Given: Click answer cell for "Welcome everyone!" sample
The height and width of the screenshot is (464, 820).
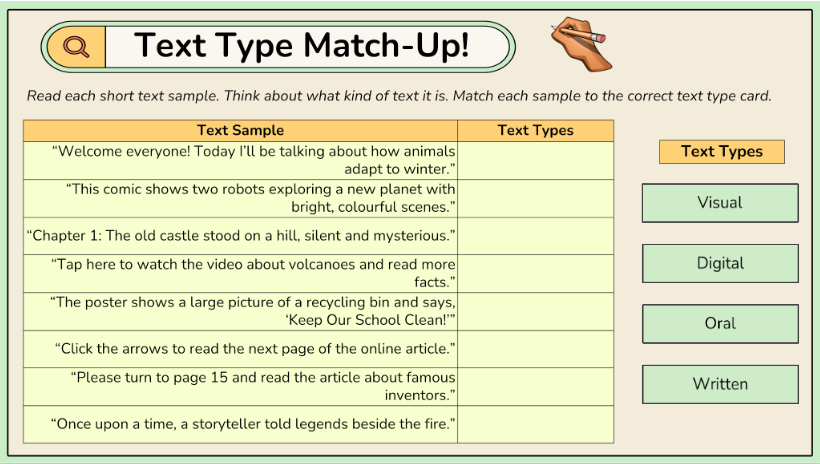Looking at the screenshot, I should [x=535, y=161].
